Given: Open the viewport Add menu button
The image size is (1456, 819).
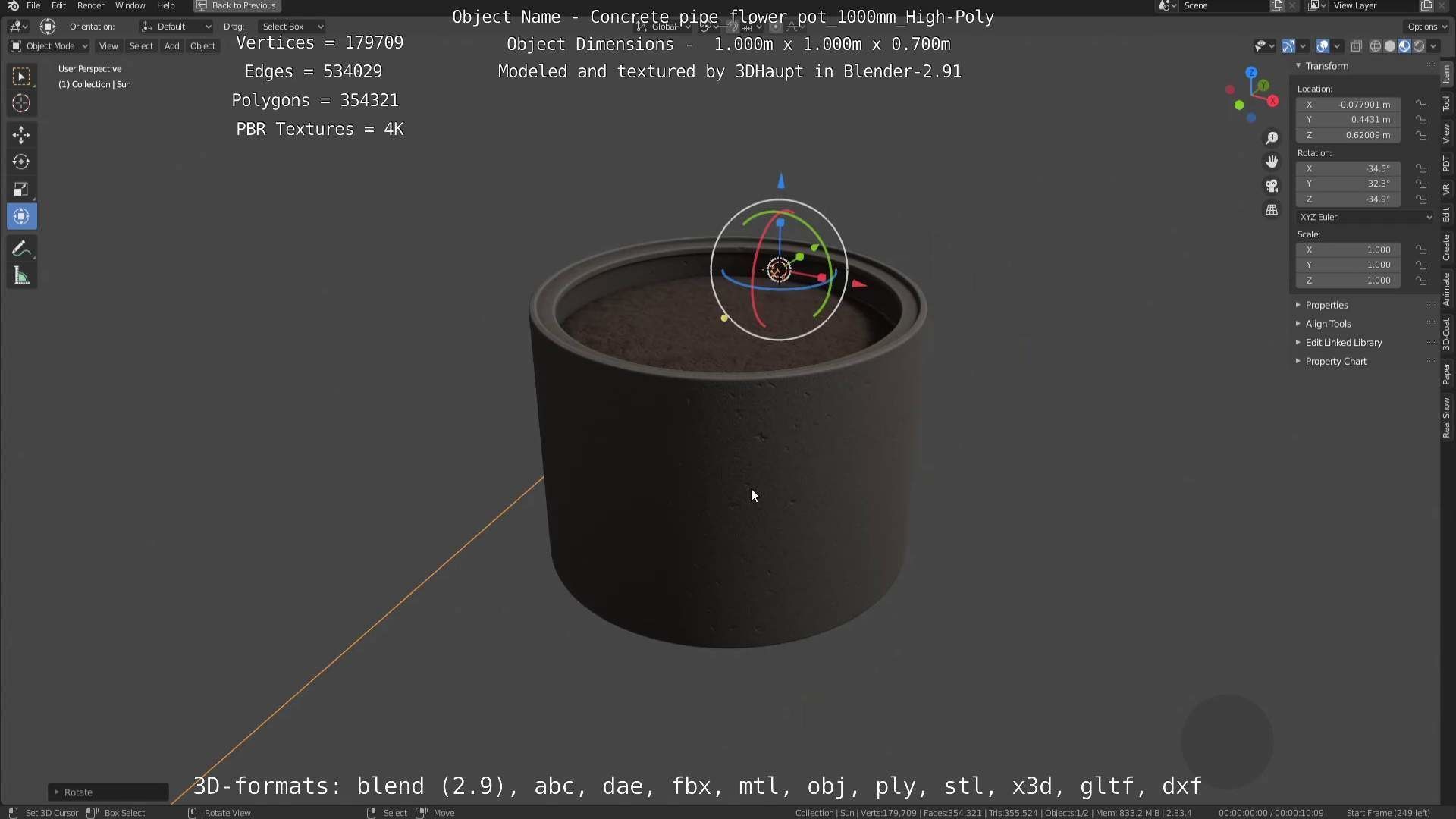Looking at the screenshot, I should pyautogui.click(x=172, y=46).
